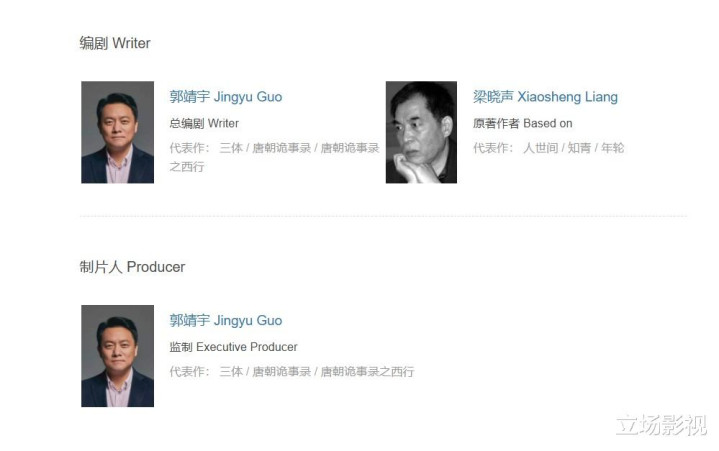719x451 pixels.
Task: Open Jingyu Guo's name link under Producer section
Action: click(x=226, y=320)
